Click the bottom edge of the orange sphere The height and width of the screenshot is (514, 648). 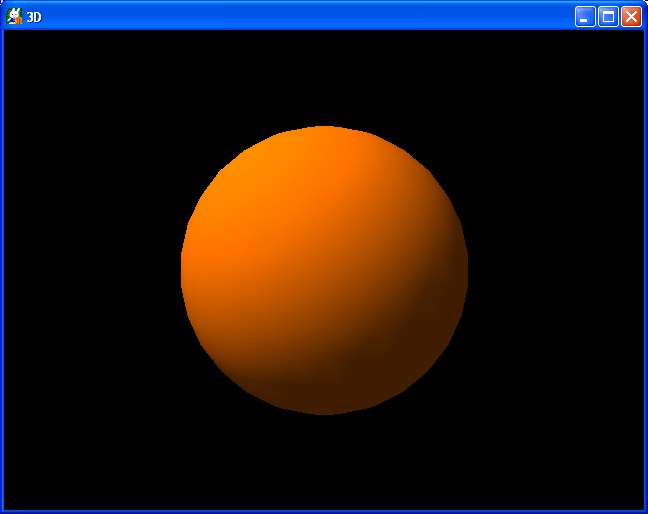(324, 410)
